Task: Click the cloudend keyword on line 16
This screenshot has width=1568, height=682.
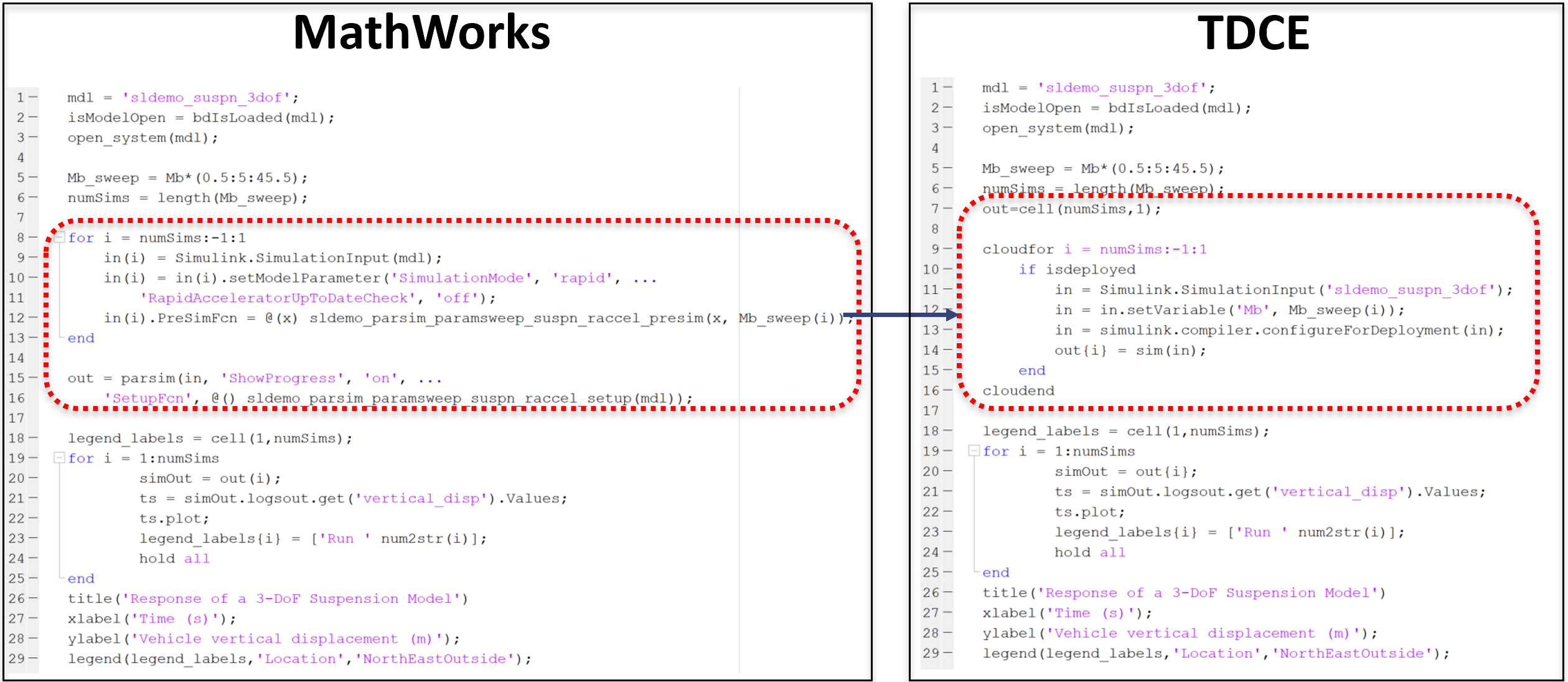Action: [x=1018, y=391]
